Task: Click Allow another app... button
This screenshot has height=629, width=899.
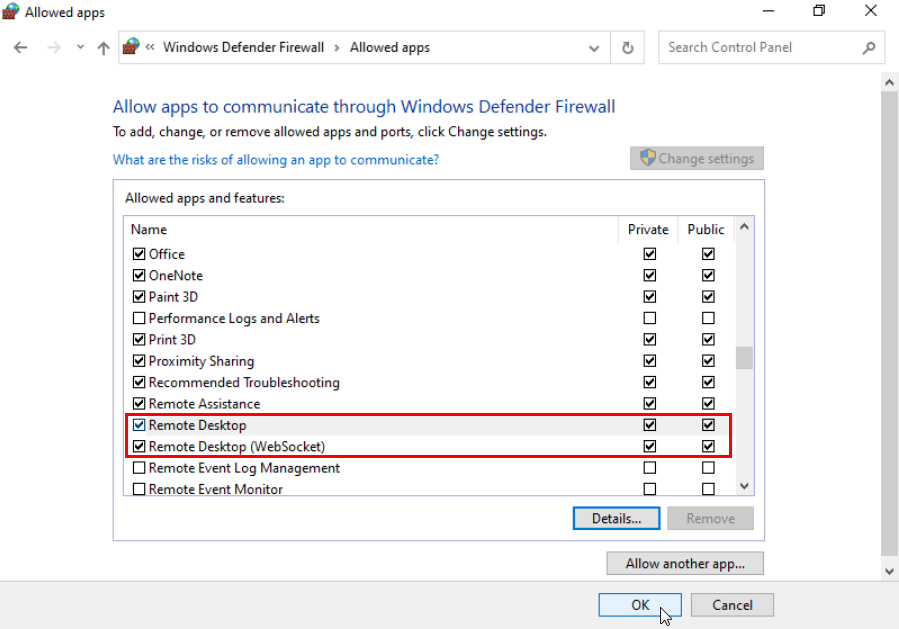Action: (685, 564)
